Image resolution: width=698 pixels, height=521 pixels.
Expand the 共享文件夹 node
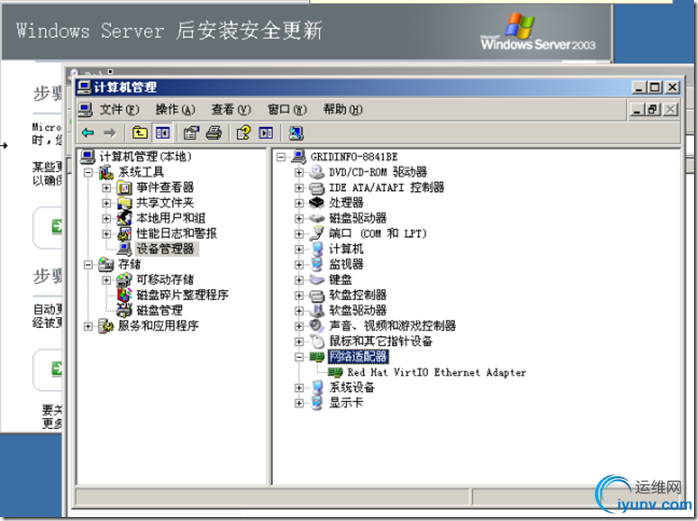tap(106, 203)
